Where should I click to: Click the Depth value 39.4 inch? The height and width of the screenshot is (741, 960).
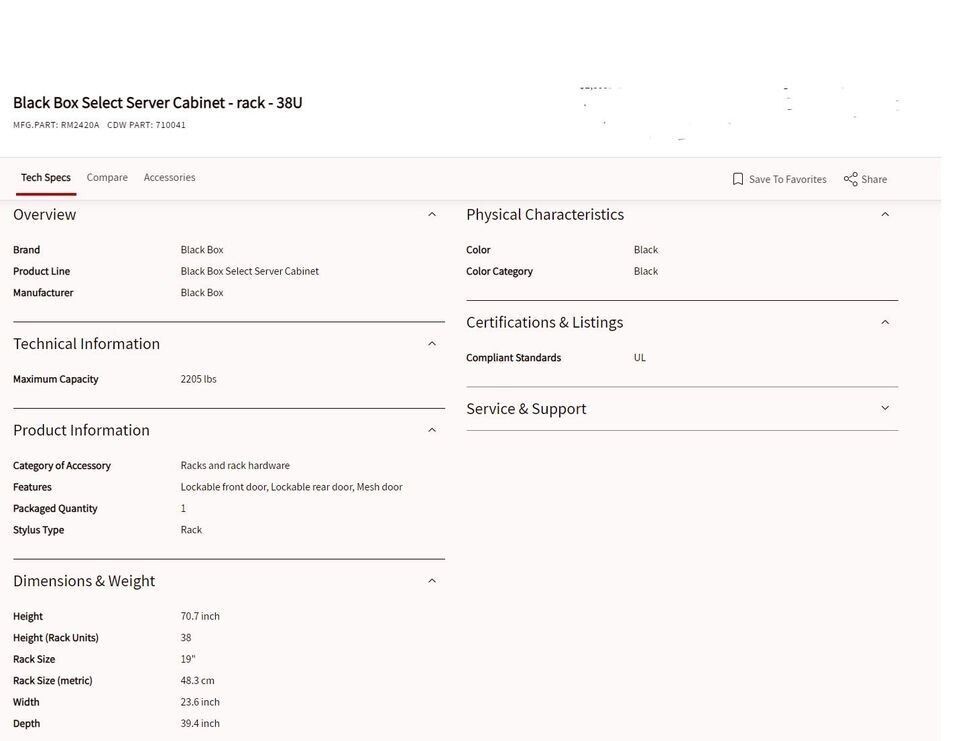click(x=200, y=723)
